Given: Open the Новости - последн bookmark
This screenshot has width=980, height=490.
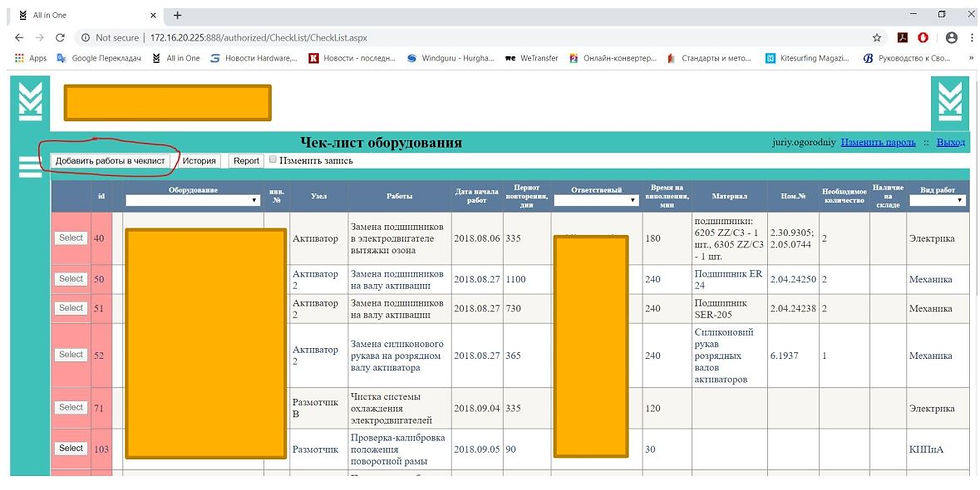Looking at the screenshot, I should (x=353, y=58).
